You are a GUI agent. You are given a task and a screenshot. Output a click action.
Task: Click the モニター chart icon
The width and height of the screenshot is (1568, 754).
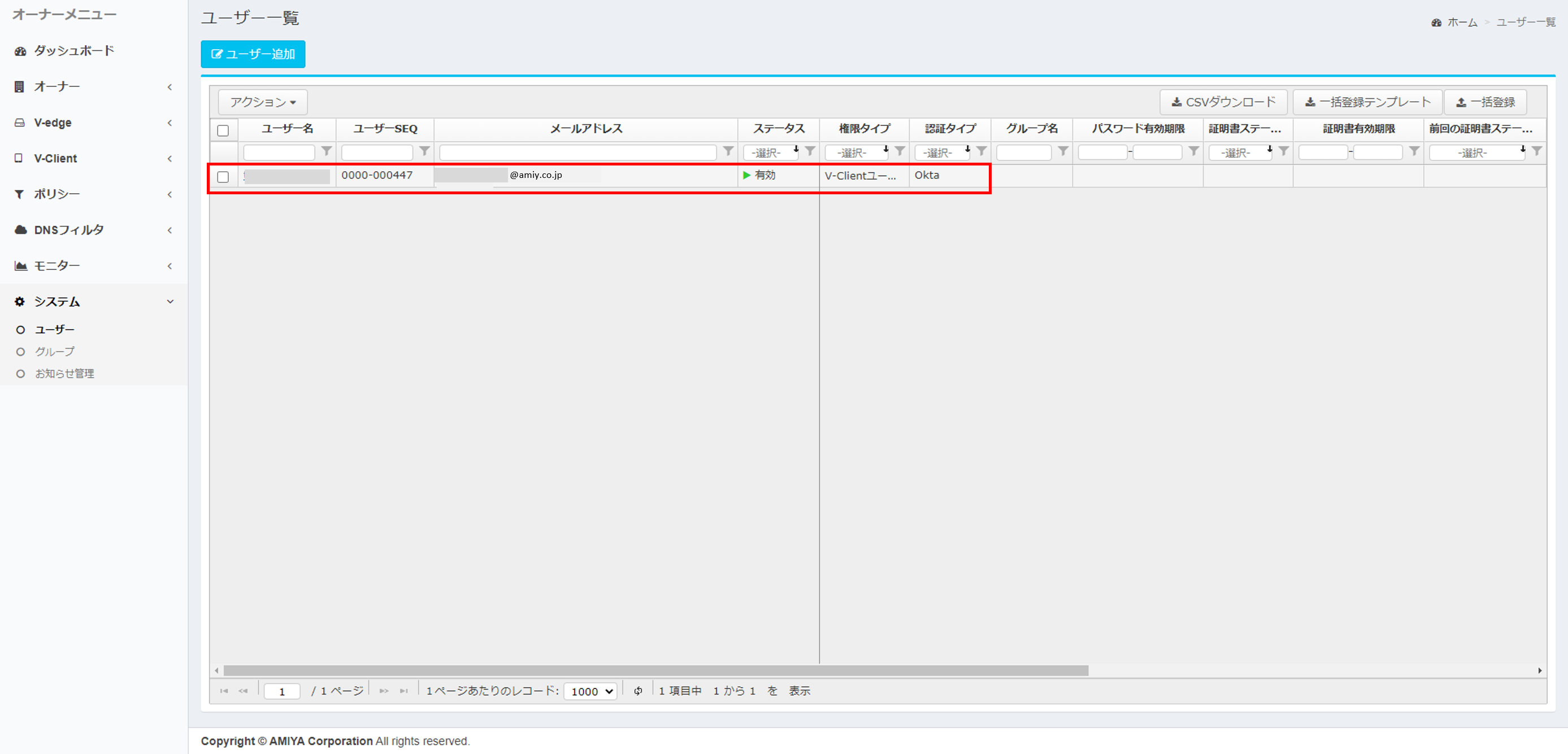tap(21, 265)
